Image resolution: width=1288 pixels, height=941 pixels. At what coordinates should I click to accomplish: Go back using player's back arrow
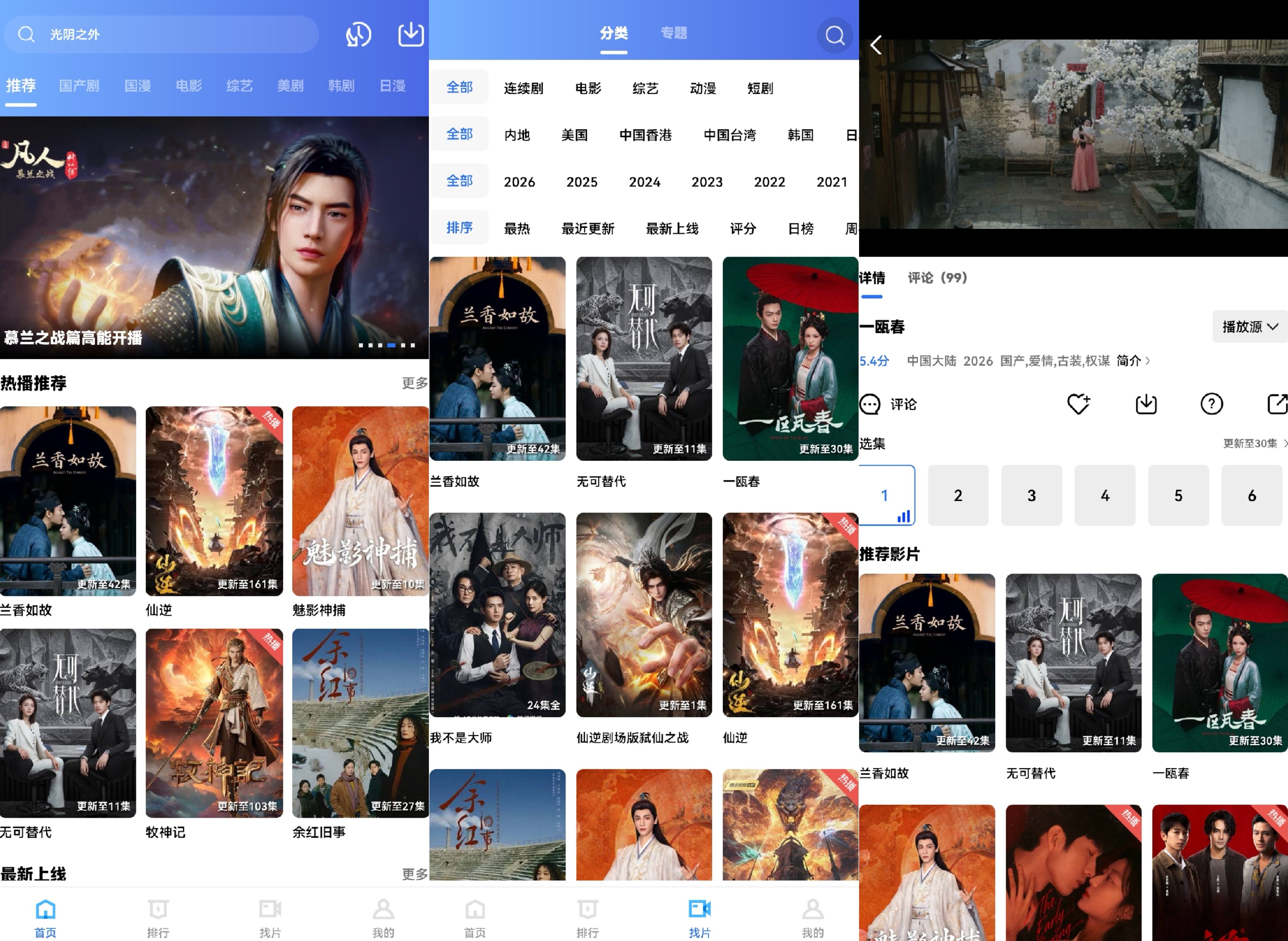tap(876, 45)
